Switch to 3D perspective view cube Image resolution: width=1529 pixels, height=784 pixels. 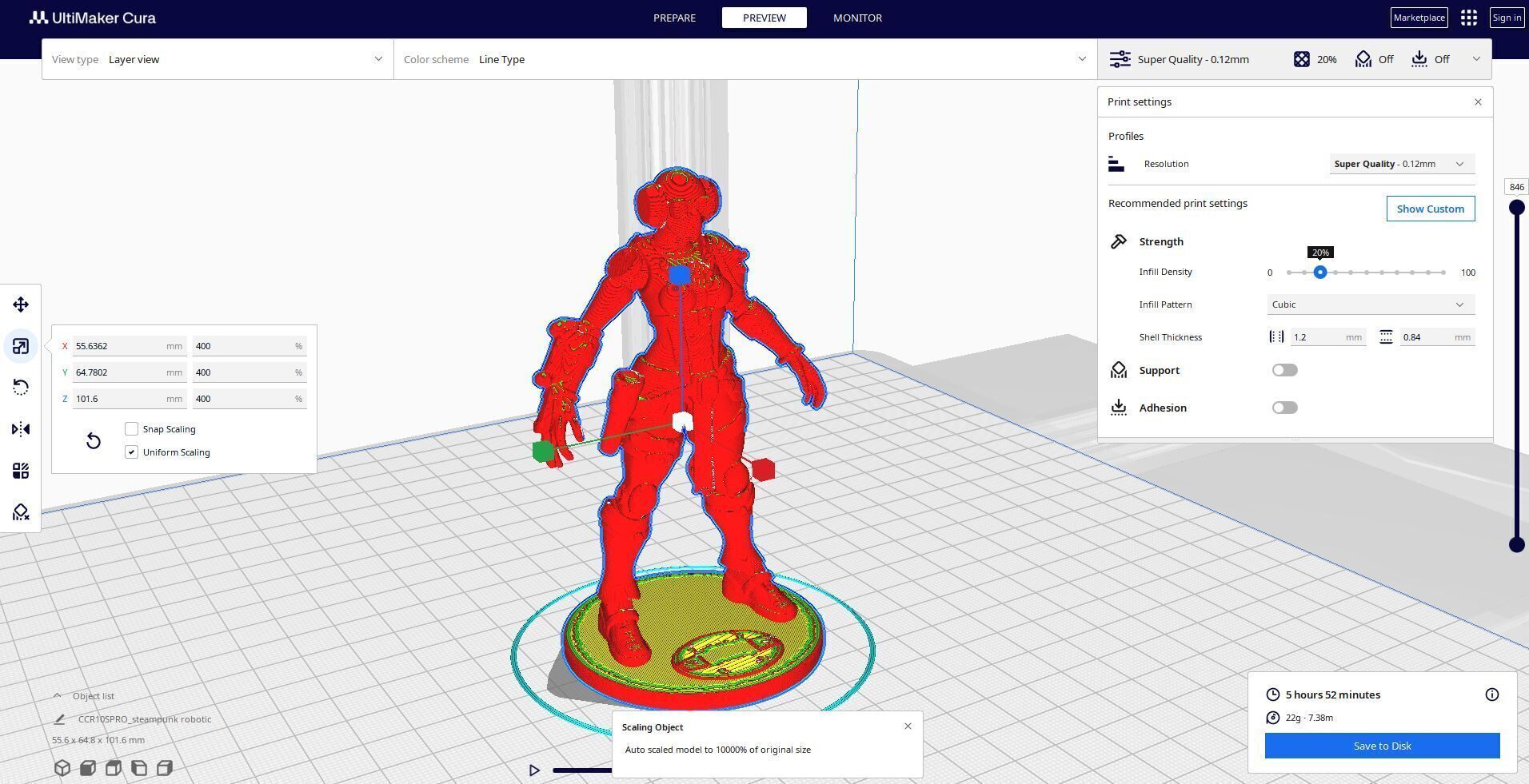pyautogui.click(x=62, y=768)
